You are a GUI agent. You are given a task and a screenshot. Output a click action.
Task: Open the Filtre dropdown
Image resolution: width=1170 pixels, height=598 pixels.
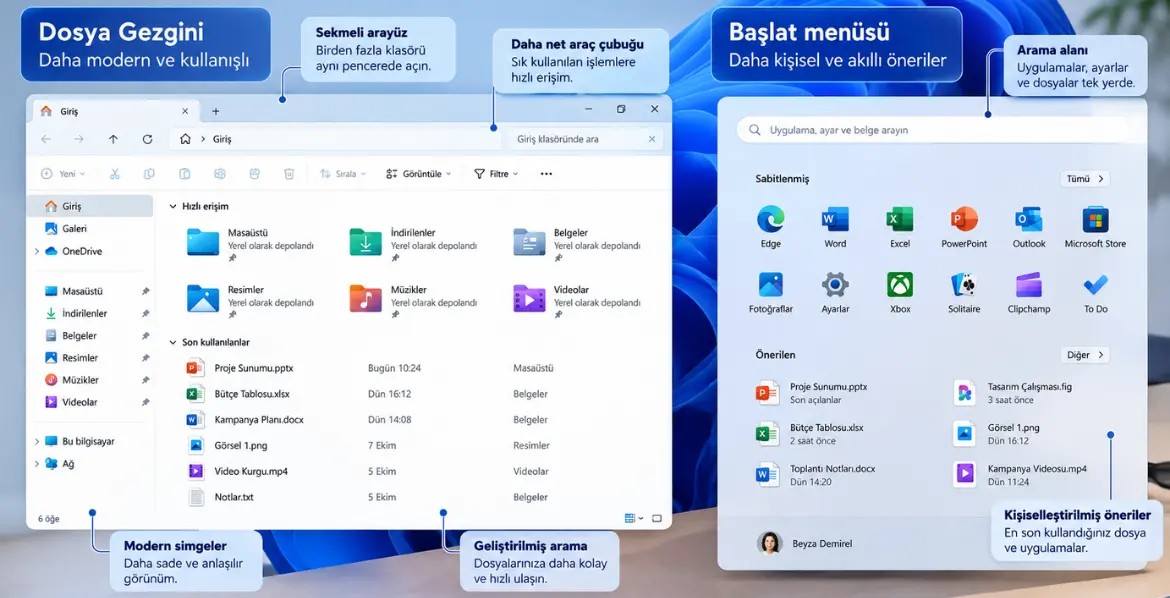496,174
